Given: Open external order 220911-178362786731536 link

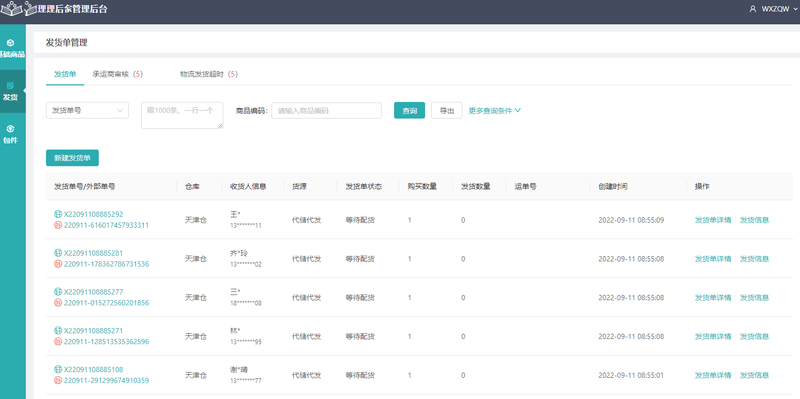Looking at the screenshot, I should pos(106,264).
